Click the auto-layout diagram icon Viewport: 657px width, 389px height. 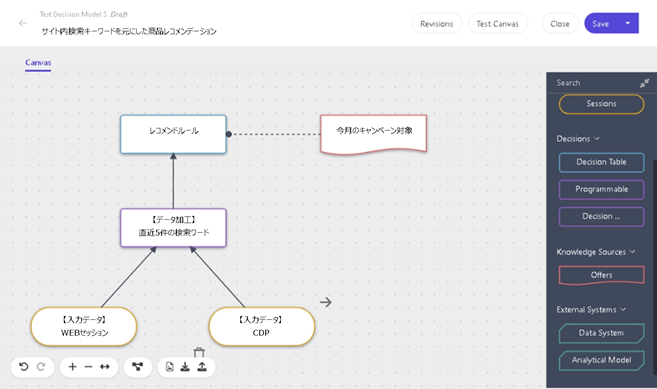click(137, 367)
